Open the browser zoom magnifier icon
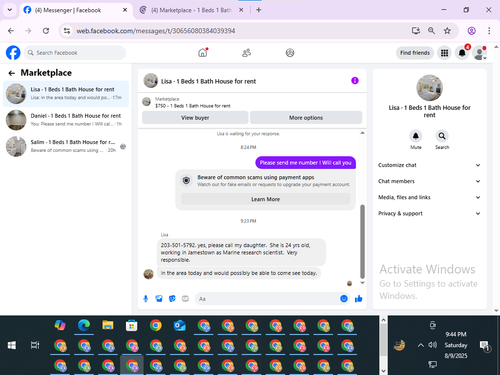This screenshot has height=375, width=500. click(x=431, y=31)
